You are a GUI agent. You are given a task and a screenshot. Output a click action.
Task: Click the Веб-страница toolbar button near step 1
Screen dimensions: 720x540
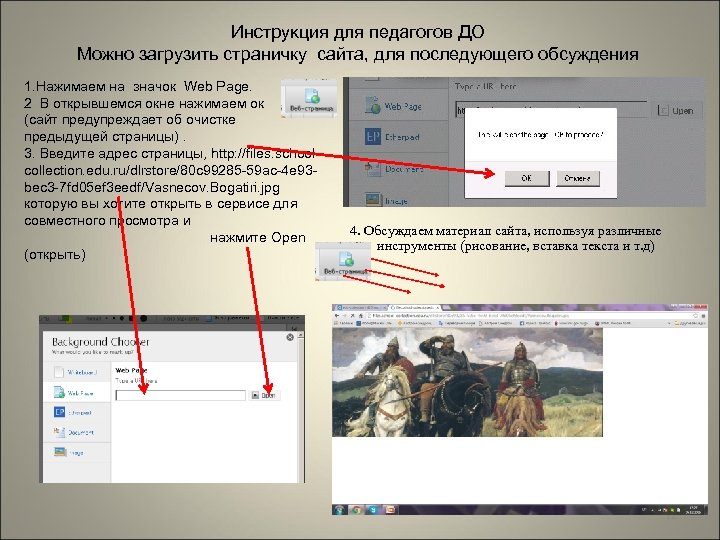pyautogui.click(x=311, y=100)
